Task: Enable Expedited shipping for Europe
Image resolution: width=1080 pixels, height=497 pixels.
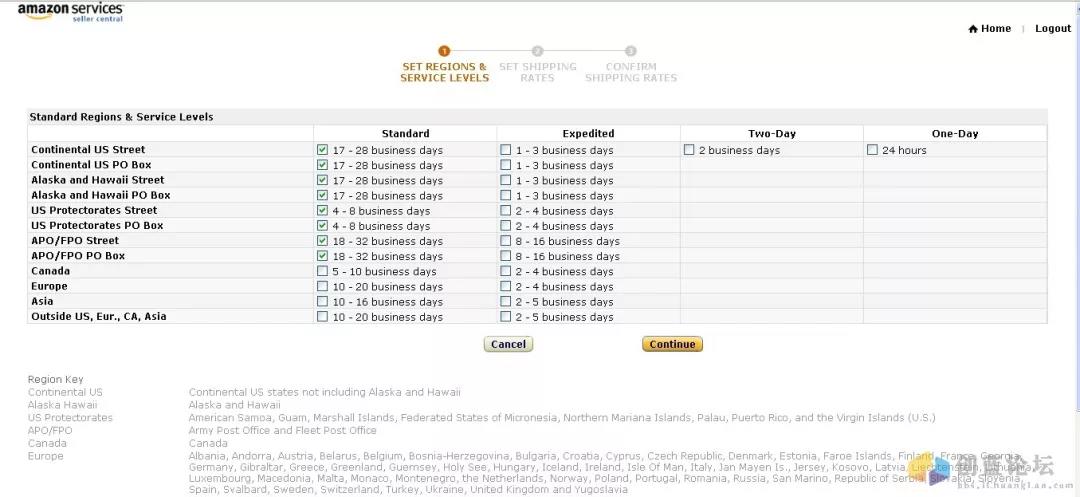Action: tap(506, 286)
